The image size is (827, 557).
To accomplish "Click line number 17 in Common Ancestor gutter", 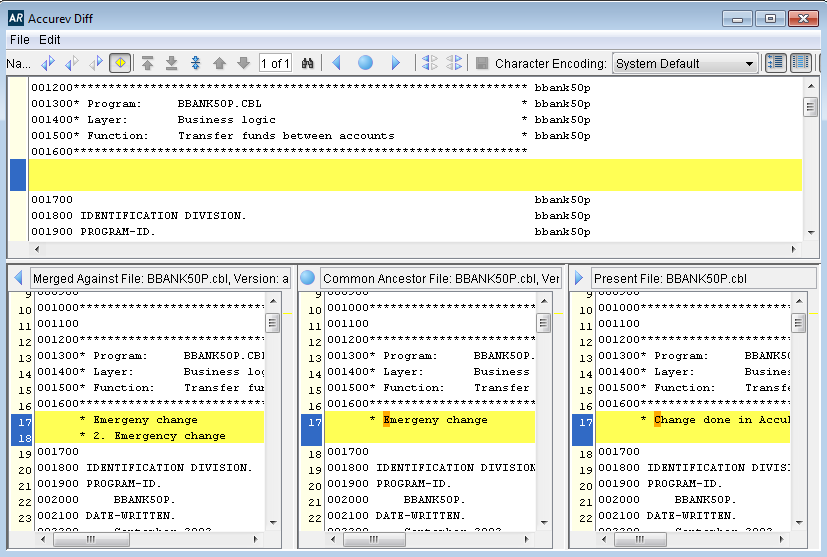I will pyautogui.click(x=314, y=422).
